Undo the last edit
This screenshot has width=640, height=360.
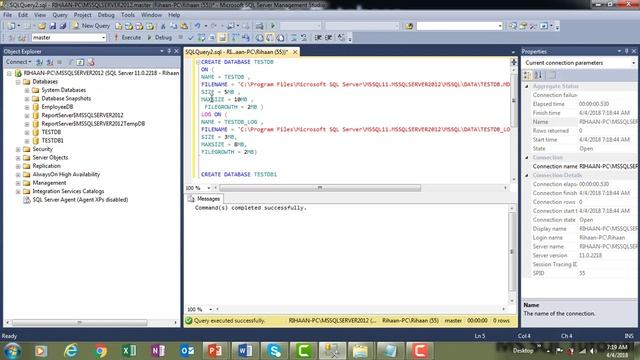pyautogui.click(x=197, y=26)
